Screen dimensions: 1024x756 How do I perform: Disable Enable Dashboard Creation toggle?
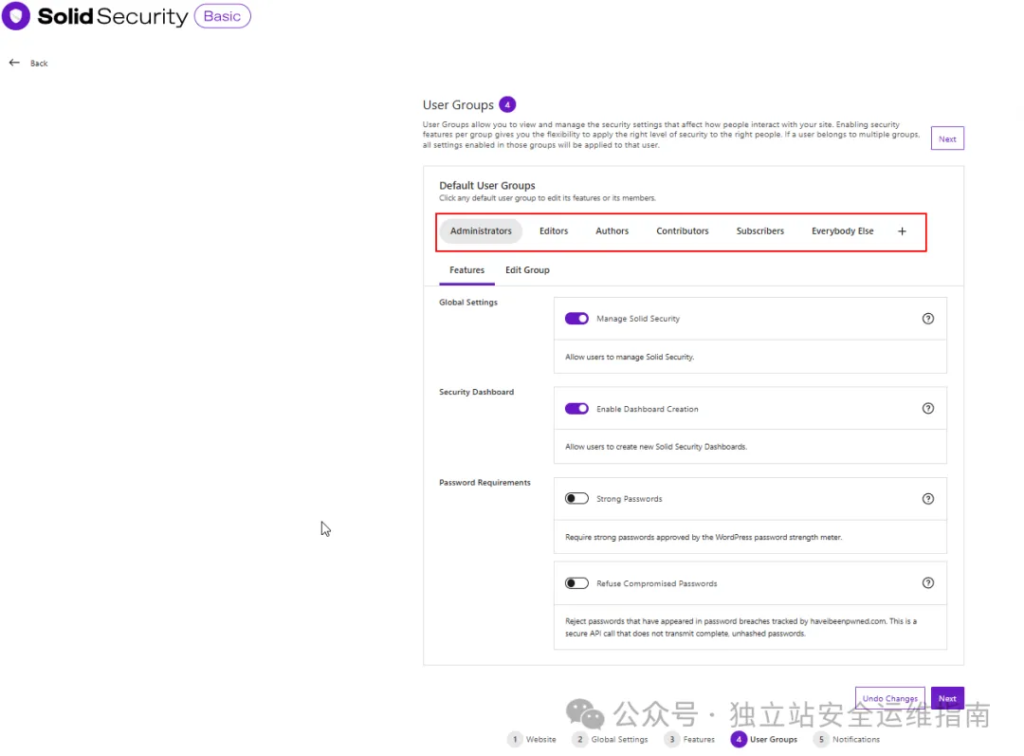(x=577, y=409)
